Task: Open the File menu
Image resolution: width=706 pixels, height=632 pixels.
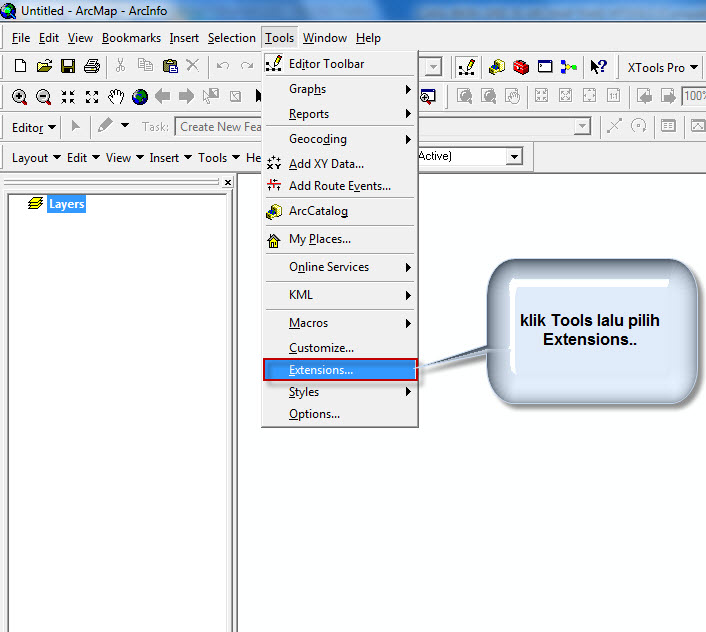Action: coord(21,38)
